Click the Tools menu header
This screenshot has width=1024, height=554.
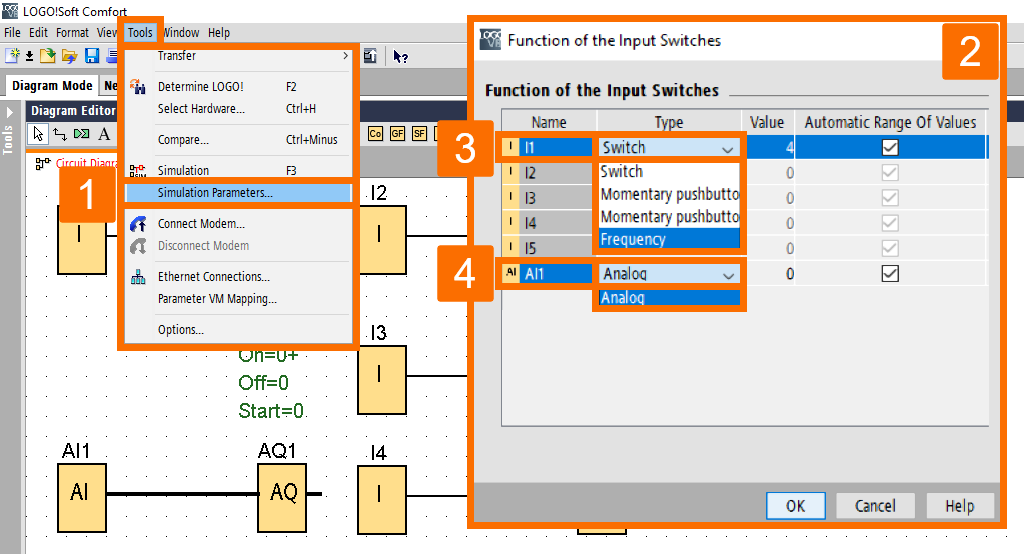[140, 33]
